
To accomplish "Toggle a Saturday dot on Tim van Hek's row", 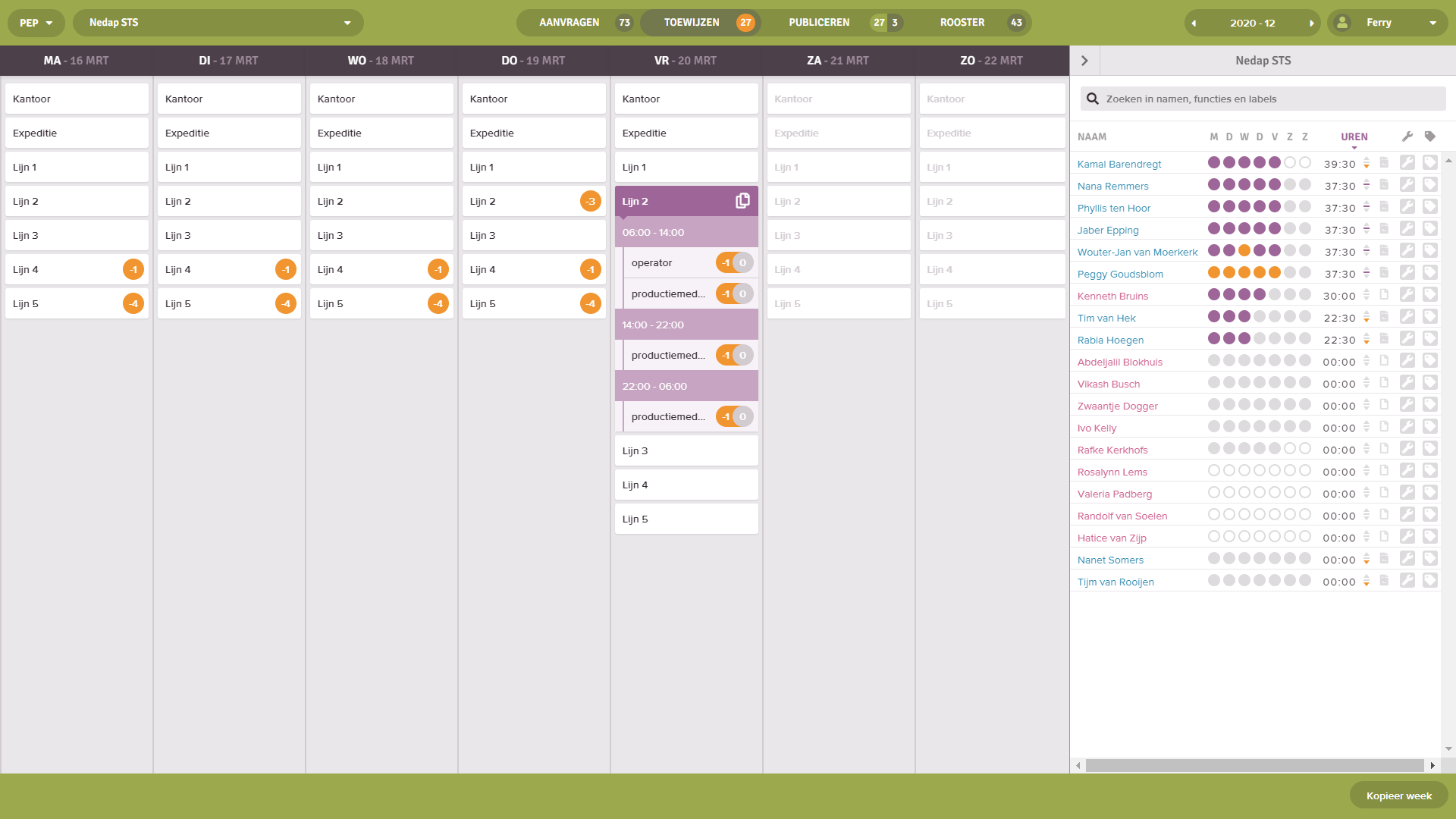I will tap(1289, 316).
